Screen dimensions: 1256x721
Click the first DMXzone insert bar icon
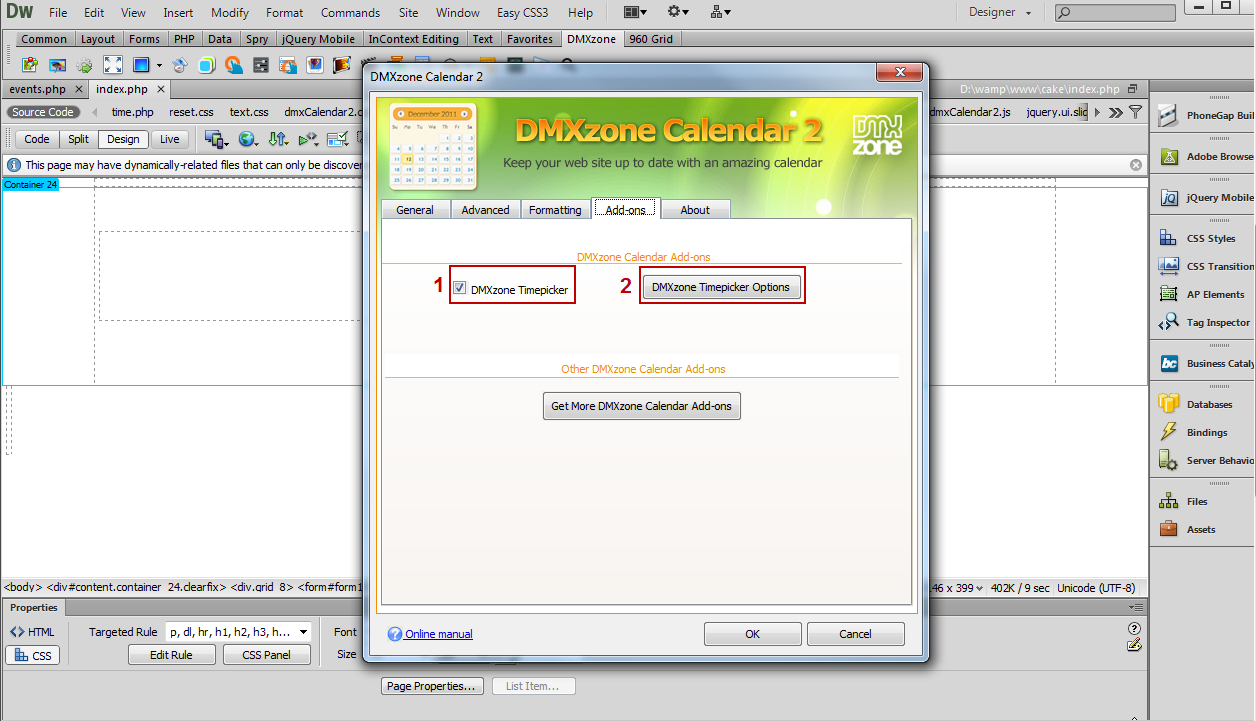coord(30,65)
